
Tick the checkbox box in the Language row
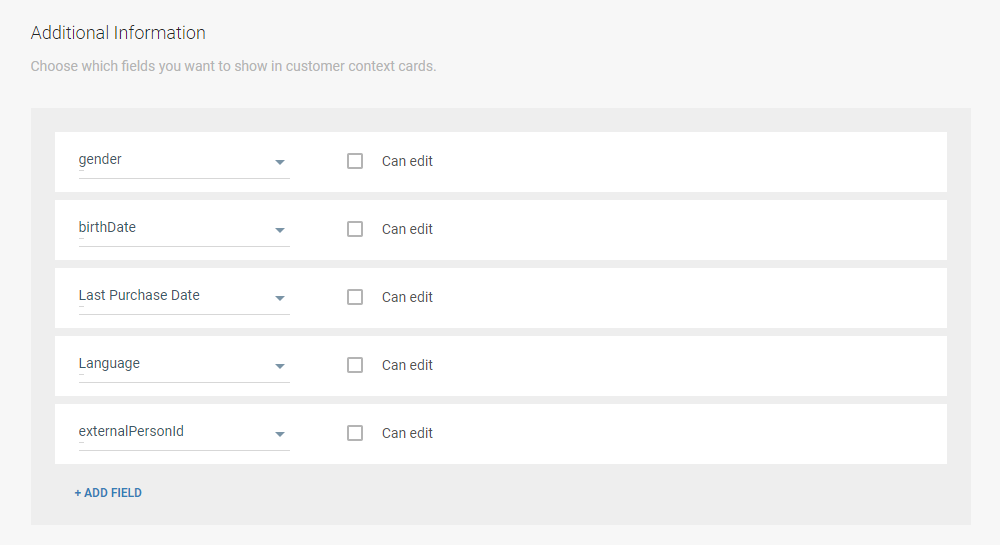coord(355,365)
